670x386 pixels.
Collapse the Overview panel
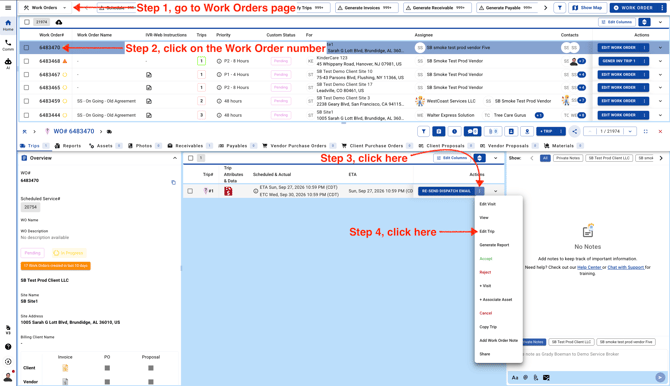pyautogui.click(x=175, y=158)
